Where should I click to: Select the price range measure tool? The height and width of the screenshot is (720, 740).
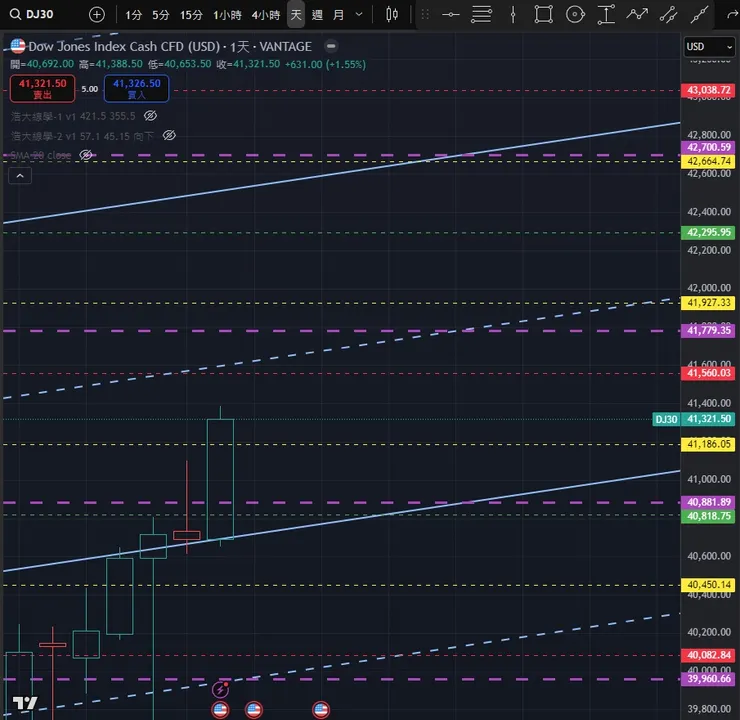pyautogui.click(x=606, y=15)
